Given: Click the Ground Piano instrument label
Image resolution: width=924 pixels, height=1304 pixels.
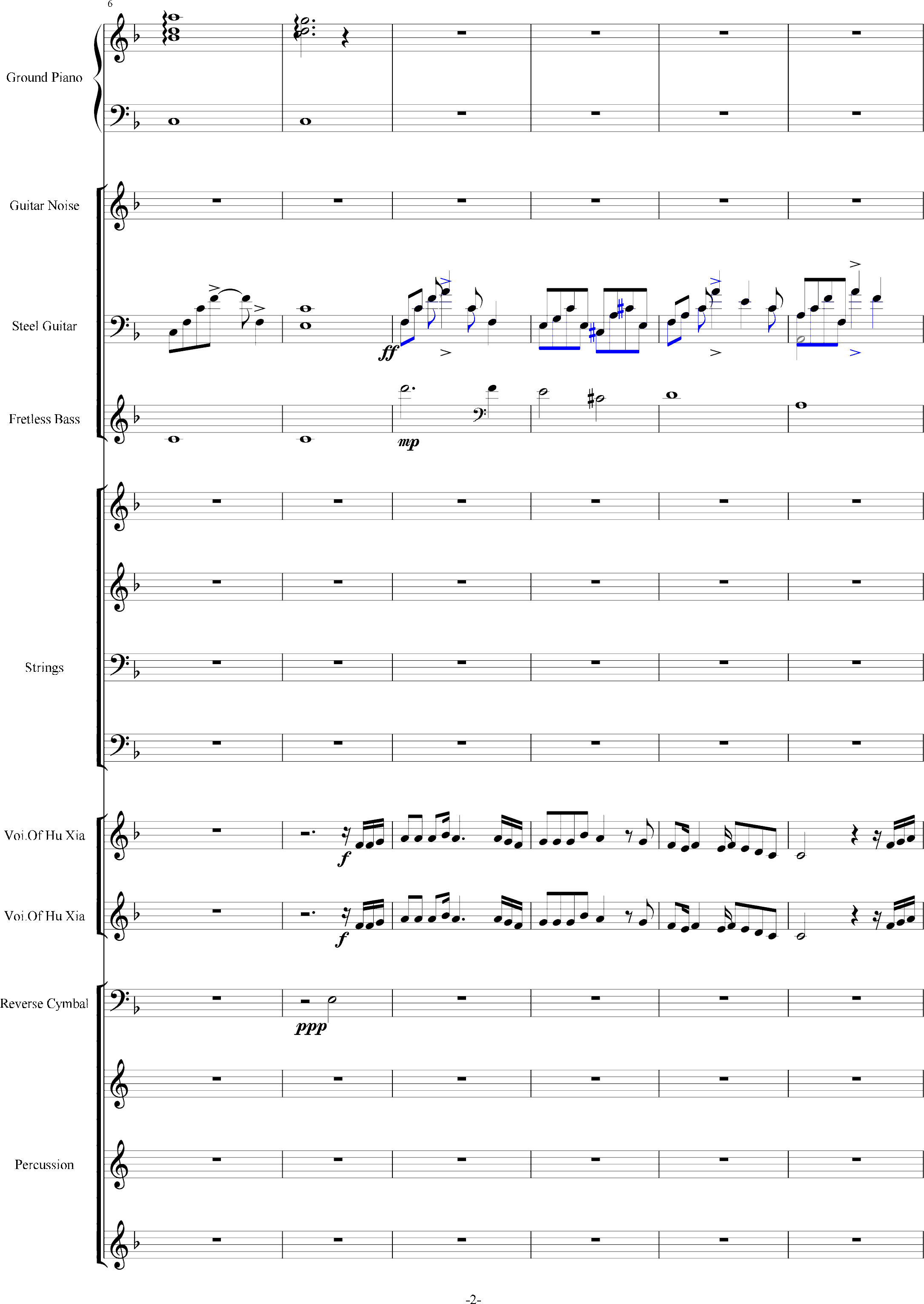Looking at the screenshot, I should coord(44,77).
